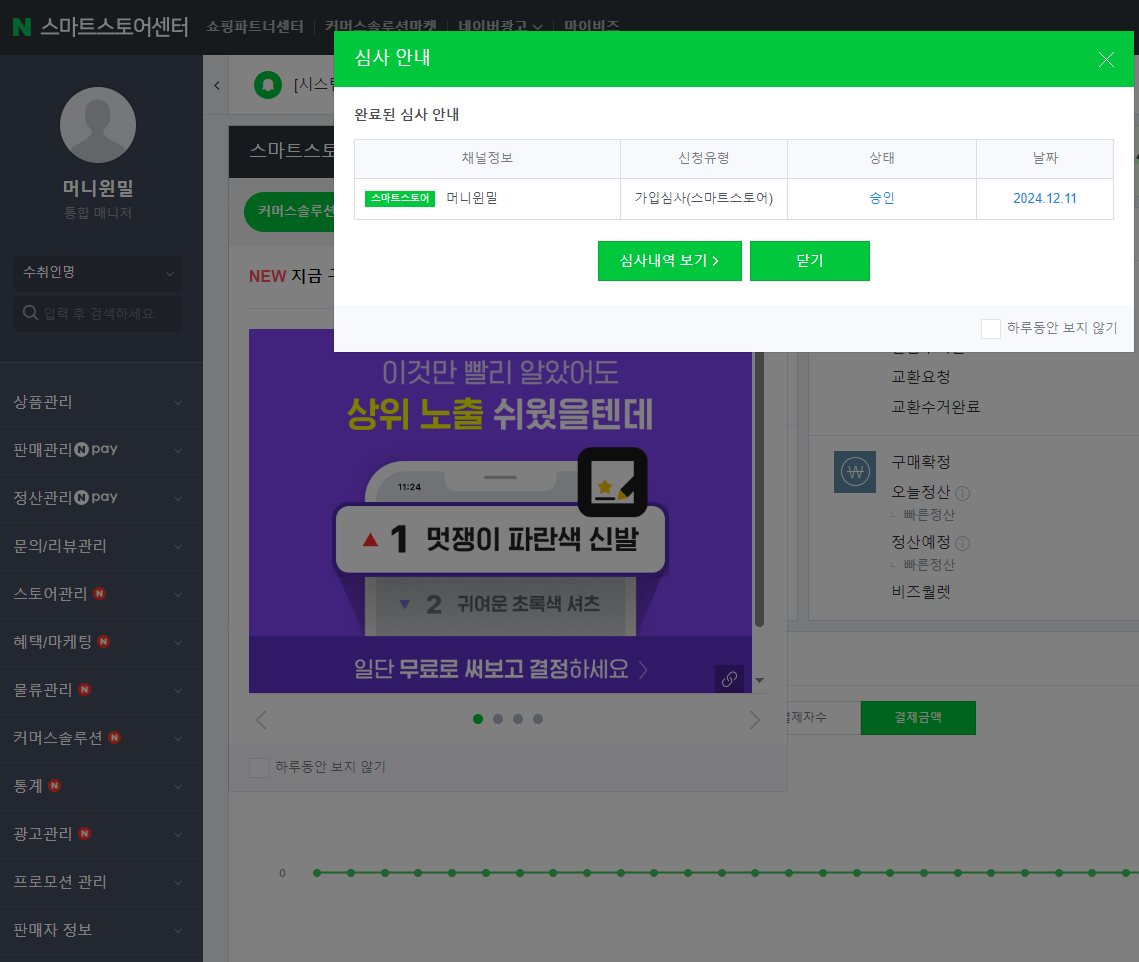Select the first banner pagination dot
Screen dimensions: 1139x962
point(477,719)
